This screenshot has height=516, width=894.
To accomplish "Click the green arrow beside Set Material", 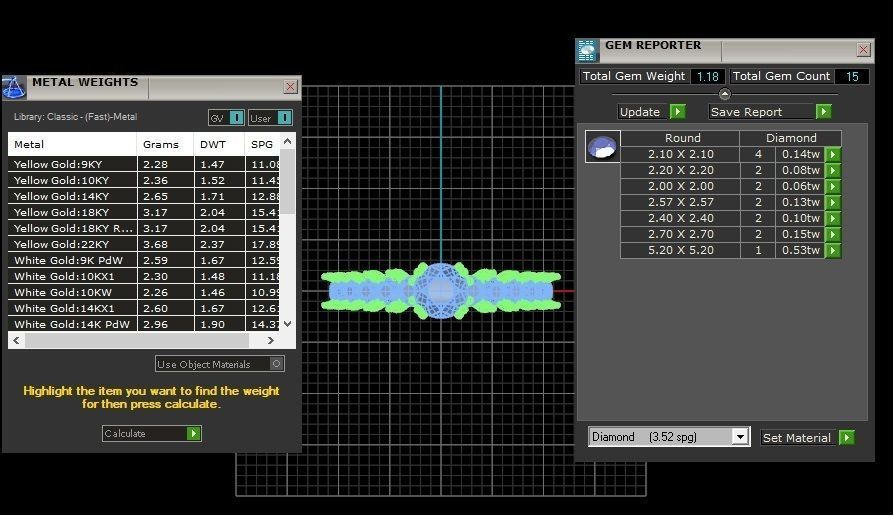I will pyautogui.click(x=847, y=438).
